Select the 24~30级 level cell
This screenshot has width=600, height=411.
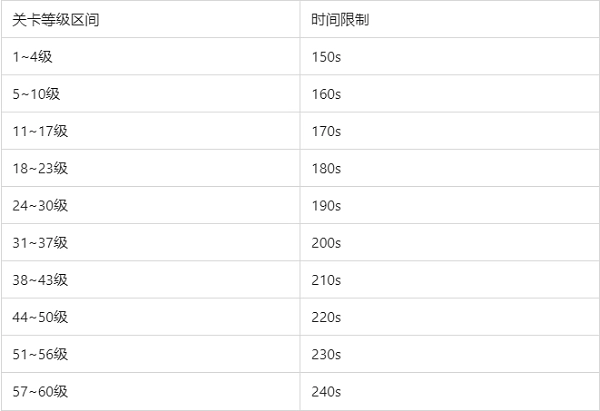click(x=40, y=205)
